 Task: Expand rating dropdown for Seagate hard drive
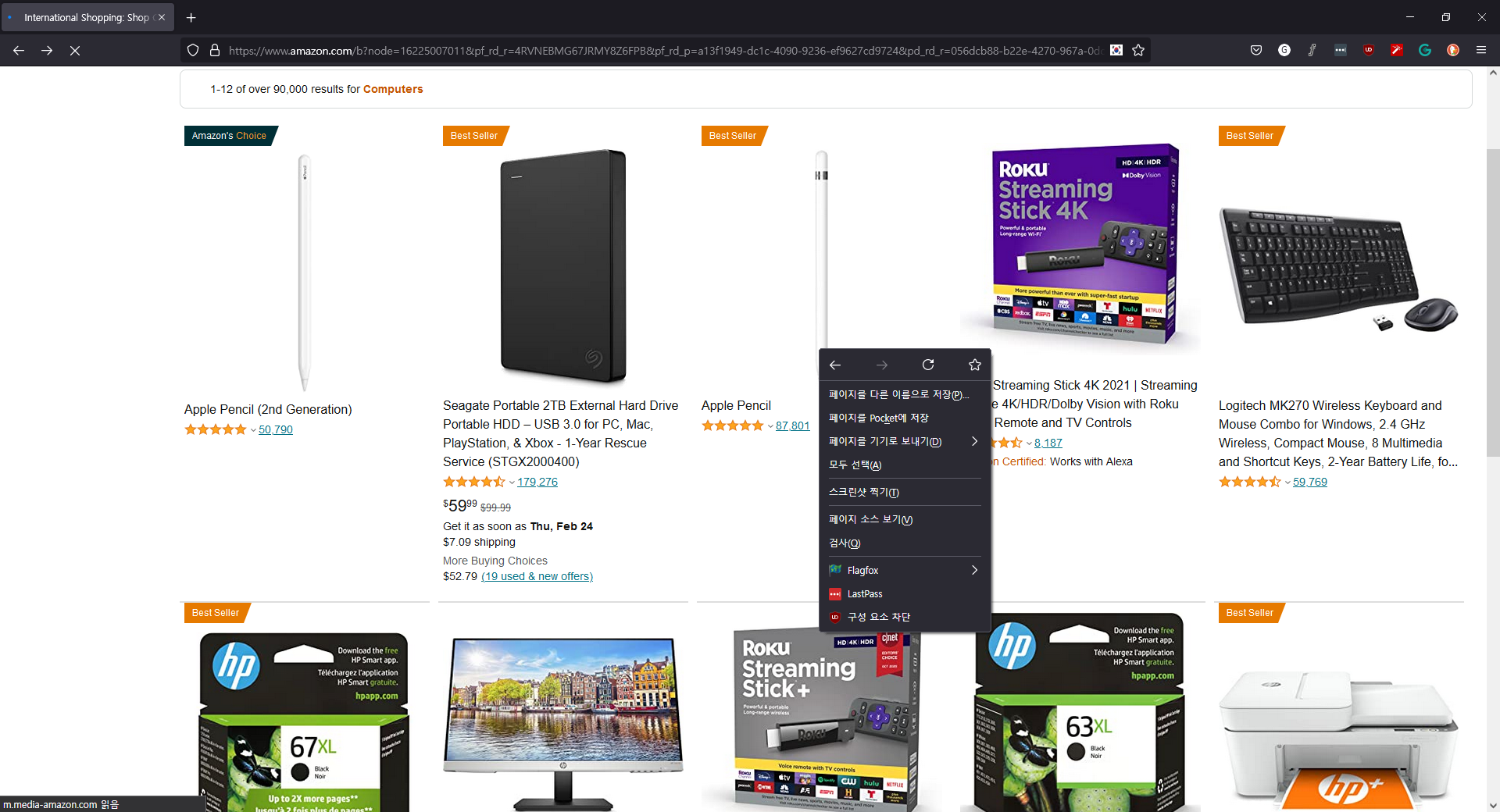pyautogui.click(x=511, y=483)
